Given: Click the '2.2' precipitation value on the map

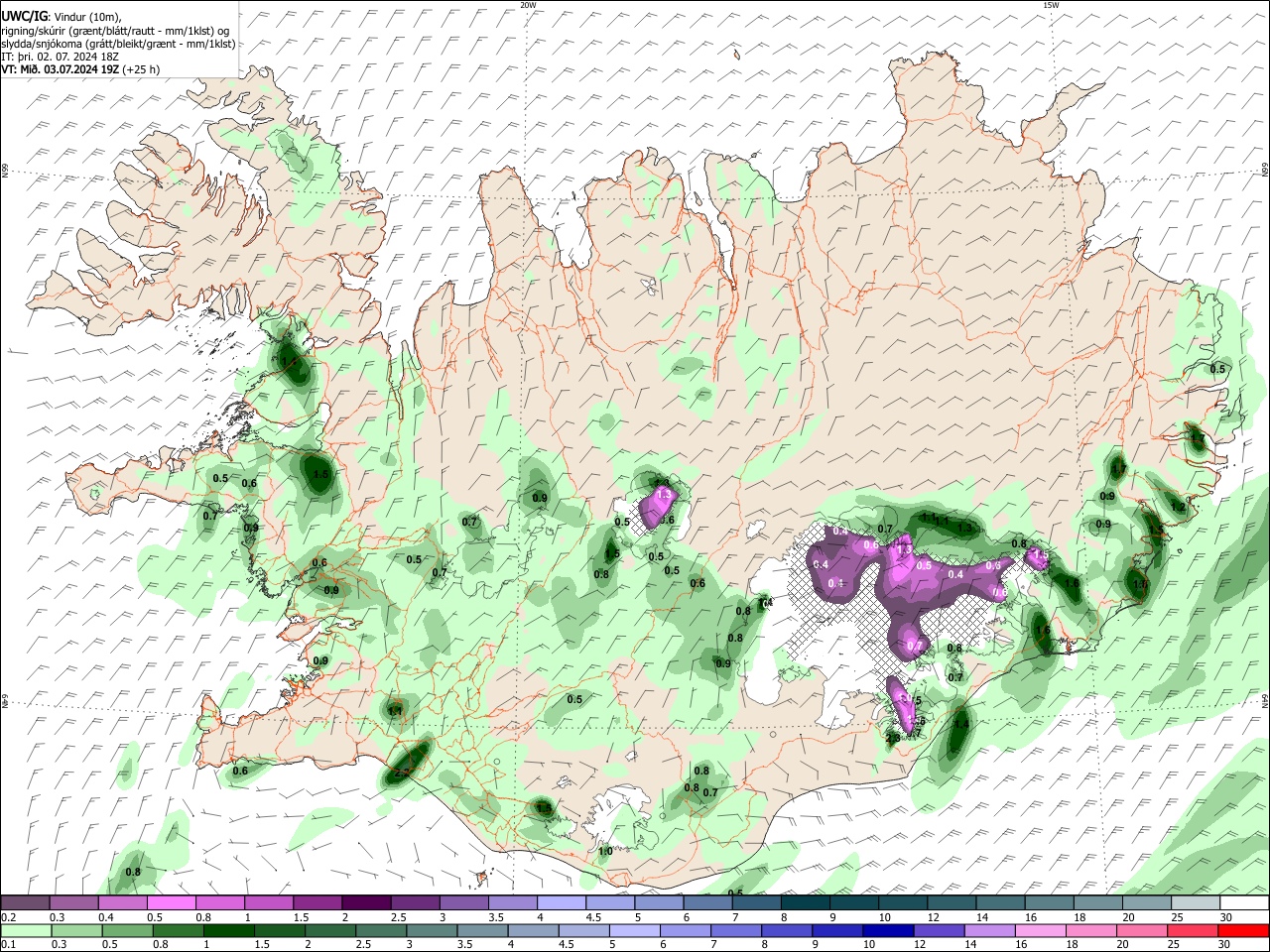Looking at the screenshot, I should pos(402,771).
